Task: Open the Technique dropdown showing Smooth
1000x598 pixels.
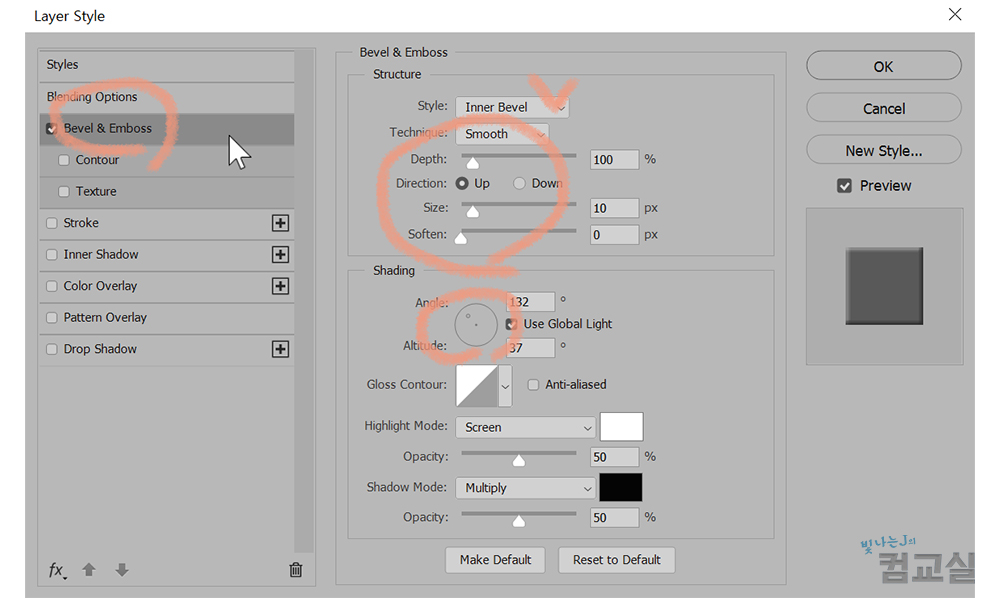Action: pos(502,134)
